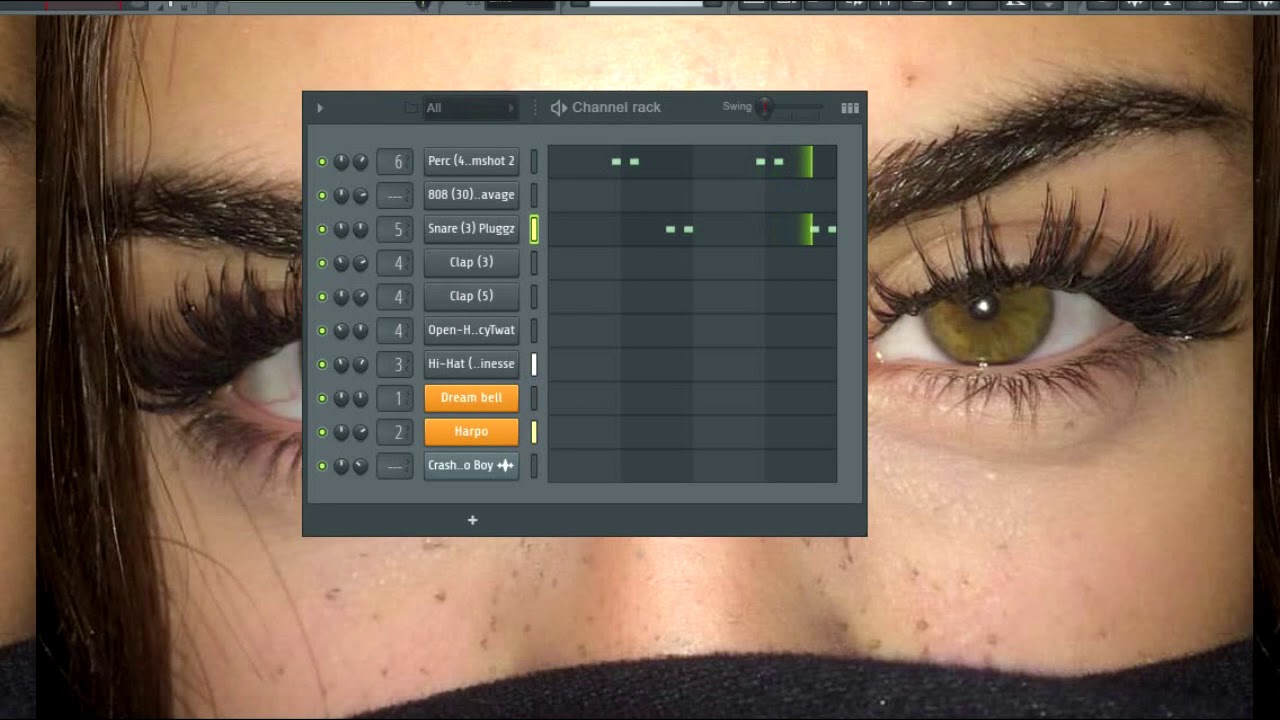Select Crash channel via its selector LED

tap(534, 466)
